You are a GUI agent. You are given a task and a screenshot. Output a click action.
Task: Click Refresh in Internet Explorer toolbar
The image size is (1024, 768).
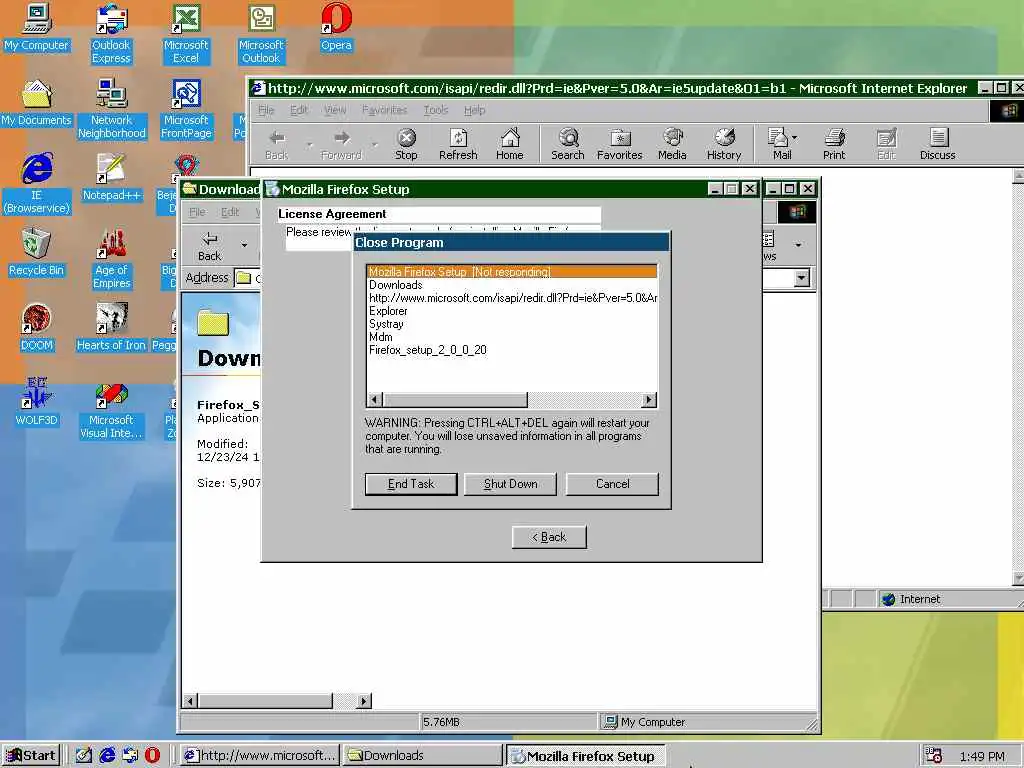point(458,144)
